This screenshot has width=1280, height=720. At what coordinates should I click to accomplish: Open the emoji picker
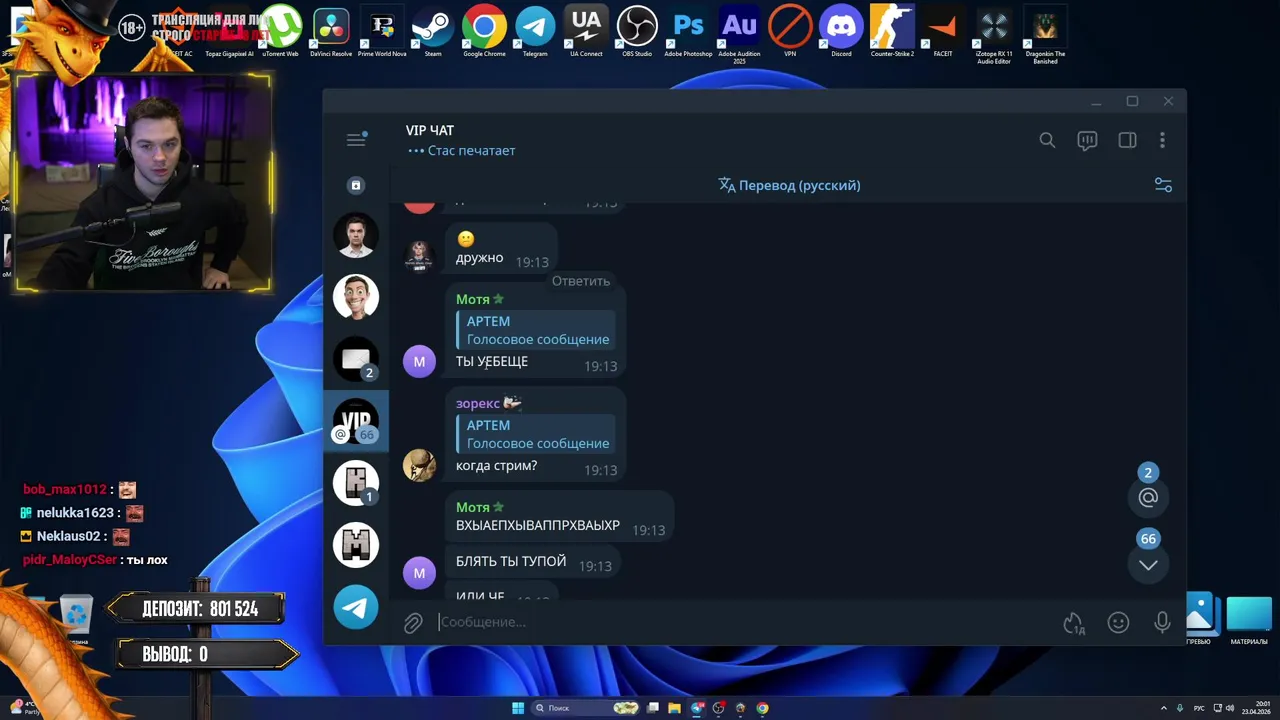(x=1118, y=623)
